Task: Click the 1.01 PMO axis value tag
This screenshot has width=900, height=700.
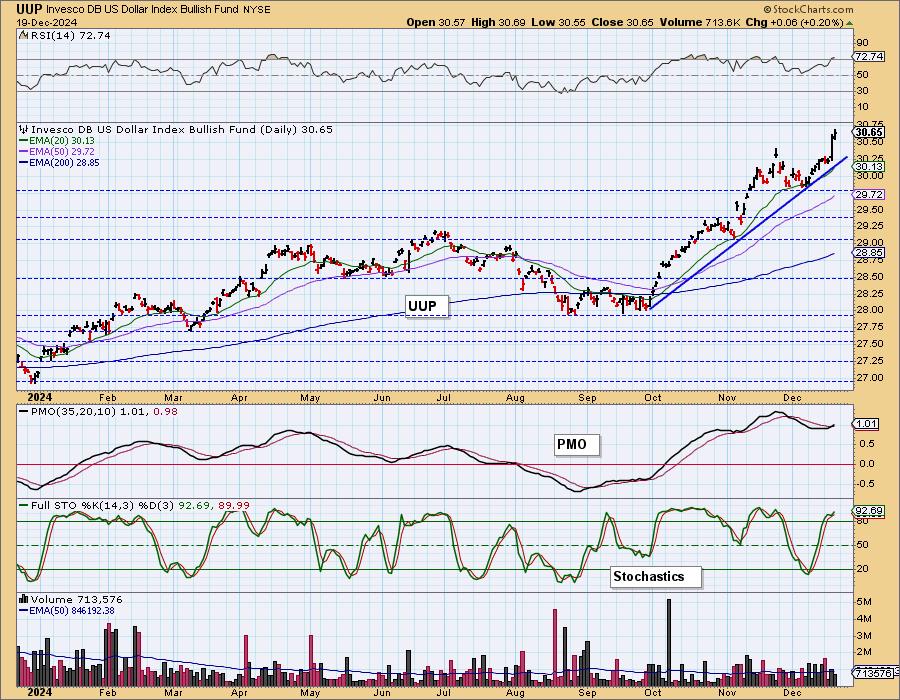Action: click(x=867, y=424)
